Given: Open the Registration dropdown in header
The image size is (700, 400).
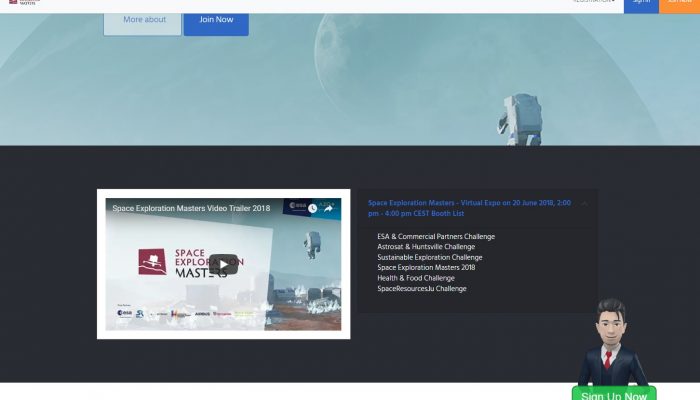Looking at the screenshot, I should [593, 3].
